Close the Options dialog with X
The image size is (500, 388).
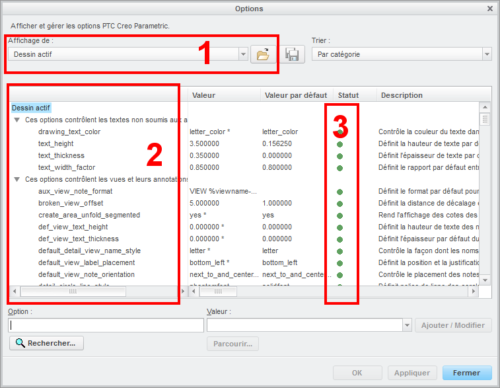pyautogui.click(x=490, y=9)
